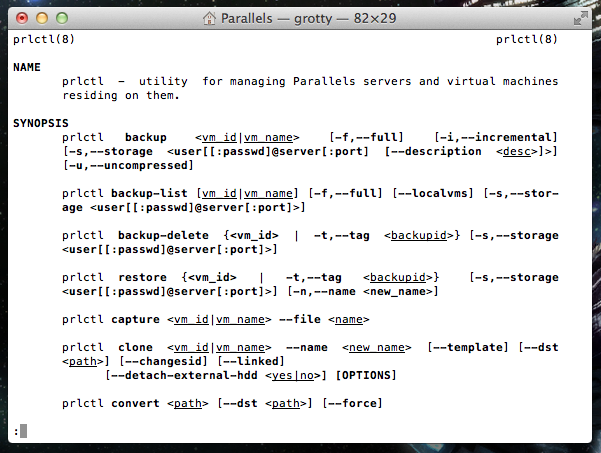Click the 'SYNOPSIS' section heading

click(x=41, y=123)
